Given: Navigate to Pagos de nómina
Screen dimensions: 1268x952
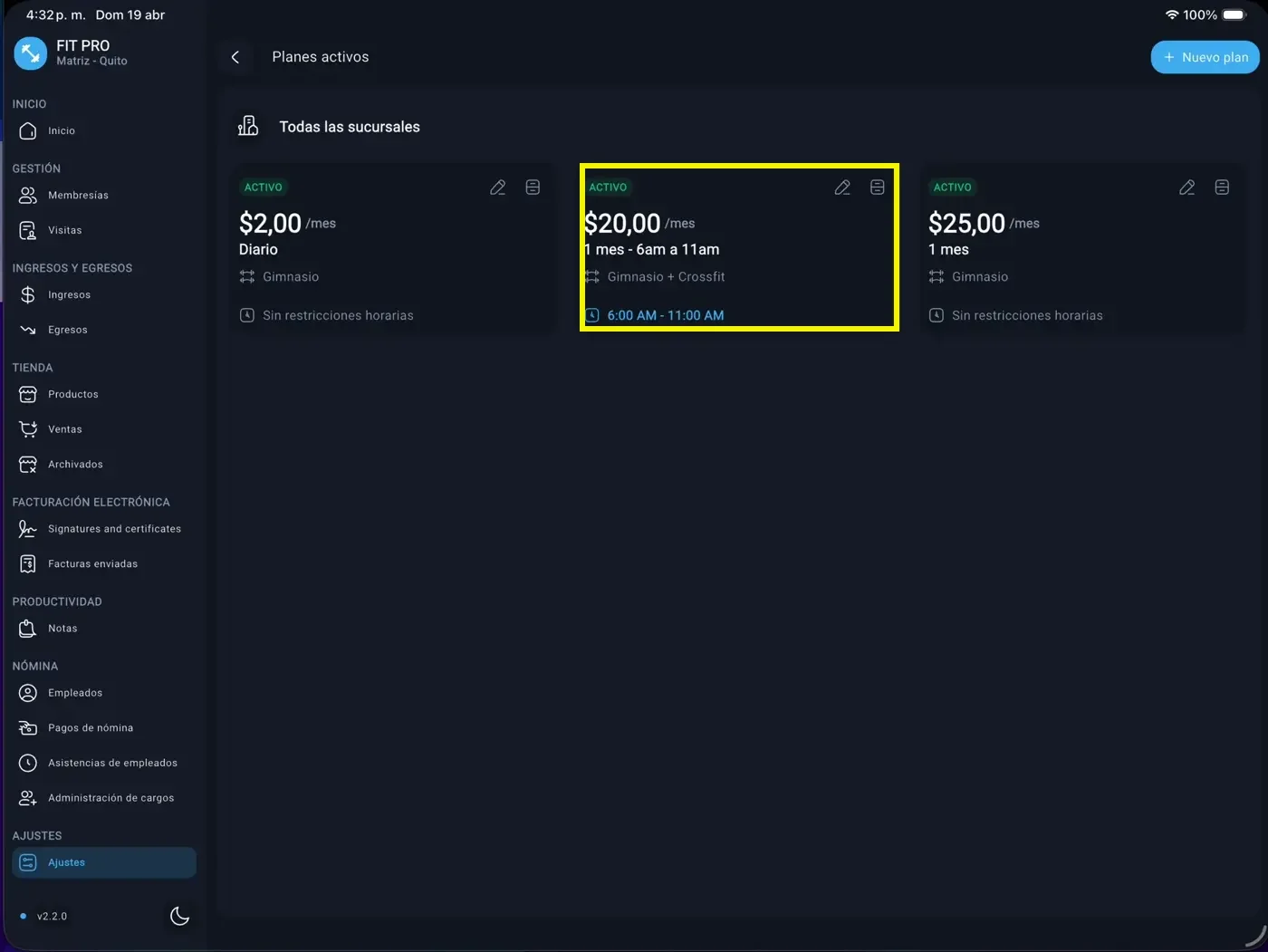Looking at the screenshot, I should (x=90, y=728).
